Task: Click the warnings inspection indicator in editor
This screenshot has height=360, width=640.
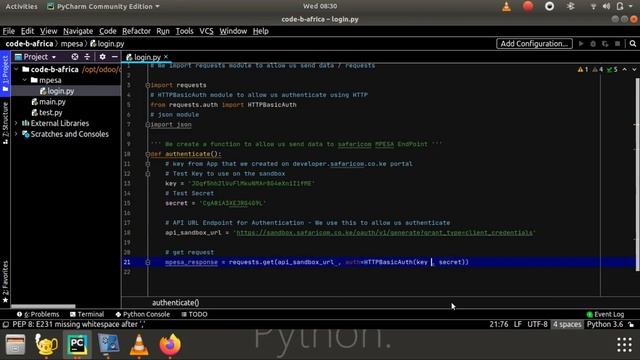Action: (598, 70)
